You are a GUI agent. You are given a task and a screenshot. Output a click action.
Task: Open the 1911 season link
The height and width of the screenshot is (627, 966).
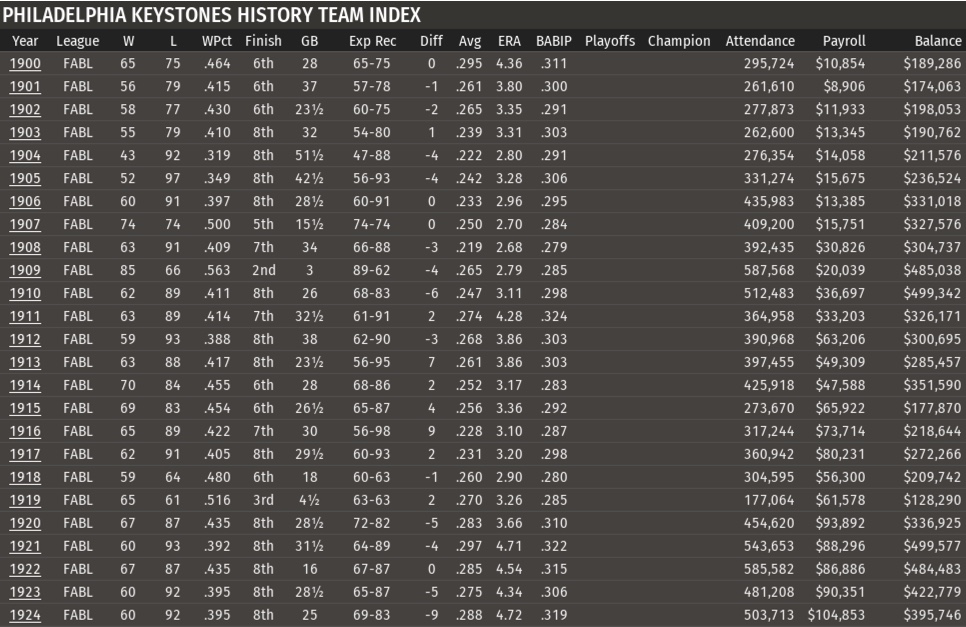[x=25, y=317]
